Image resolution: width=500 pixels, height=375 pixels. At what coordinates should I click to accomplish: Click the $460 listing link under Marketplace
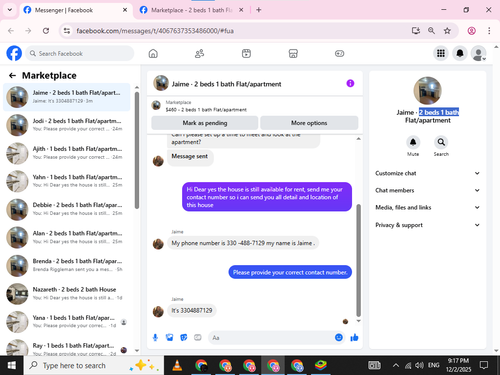click(206, 110)
